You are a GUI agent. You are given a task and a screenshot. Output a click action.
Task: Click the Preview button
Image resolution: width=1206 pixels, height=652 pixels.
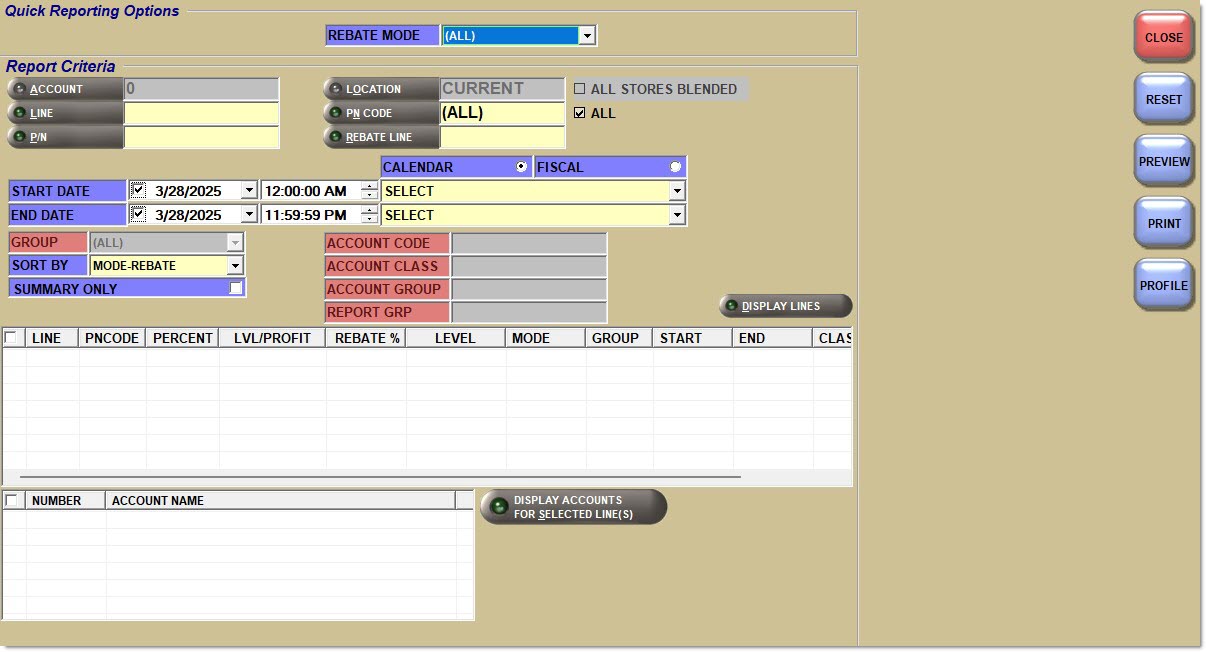click(1164, 162)
